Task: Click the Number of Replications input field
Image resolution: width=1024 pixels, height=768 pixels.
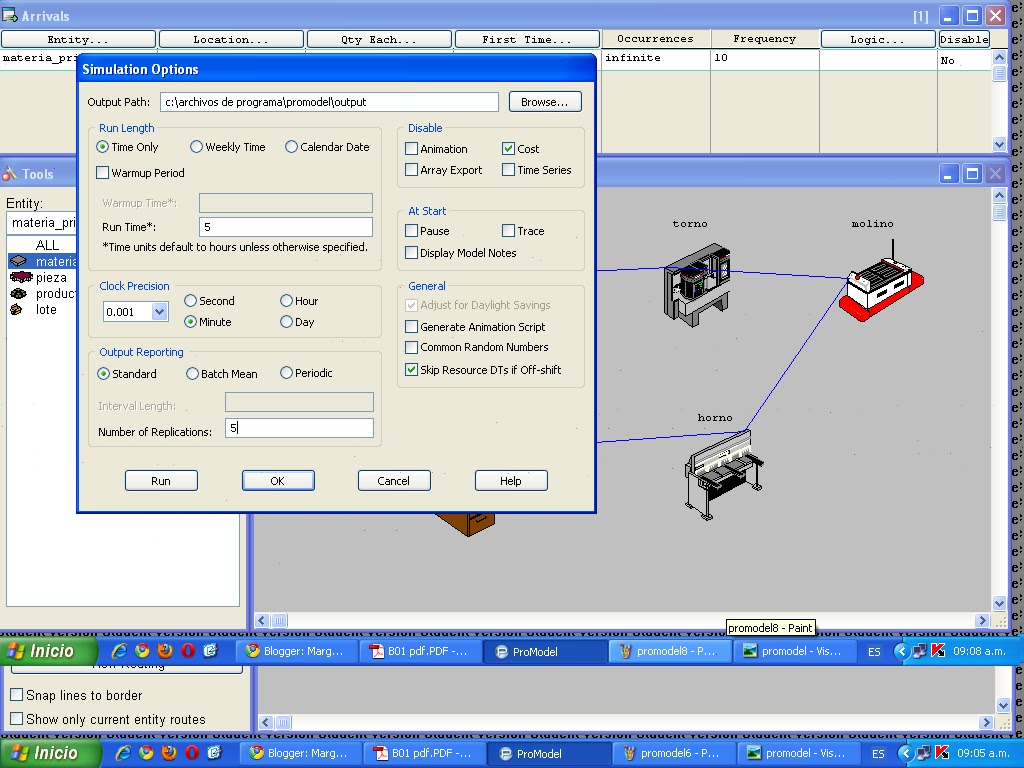Action: pos(299,427)
